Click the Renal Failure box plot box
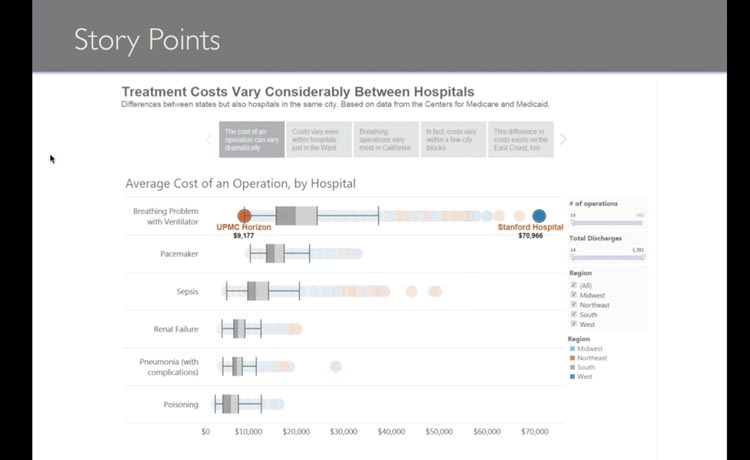 (239, 329)
